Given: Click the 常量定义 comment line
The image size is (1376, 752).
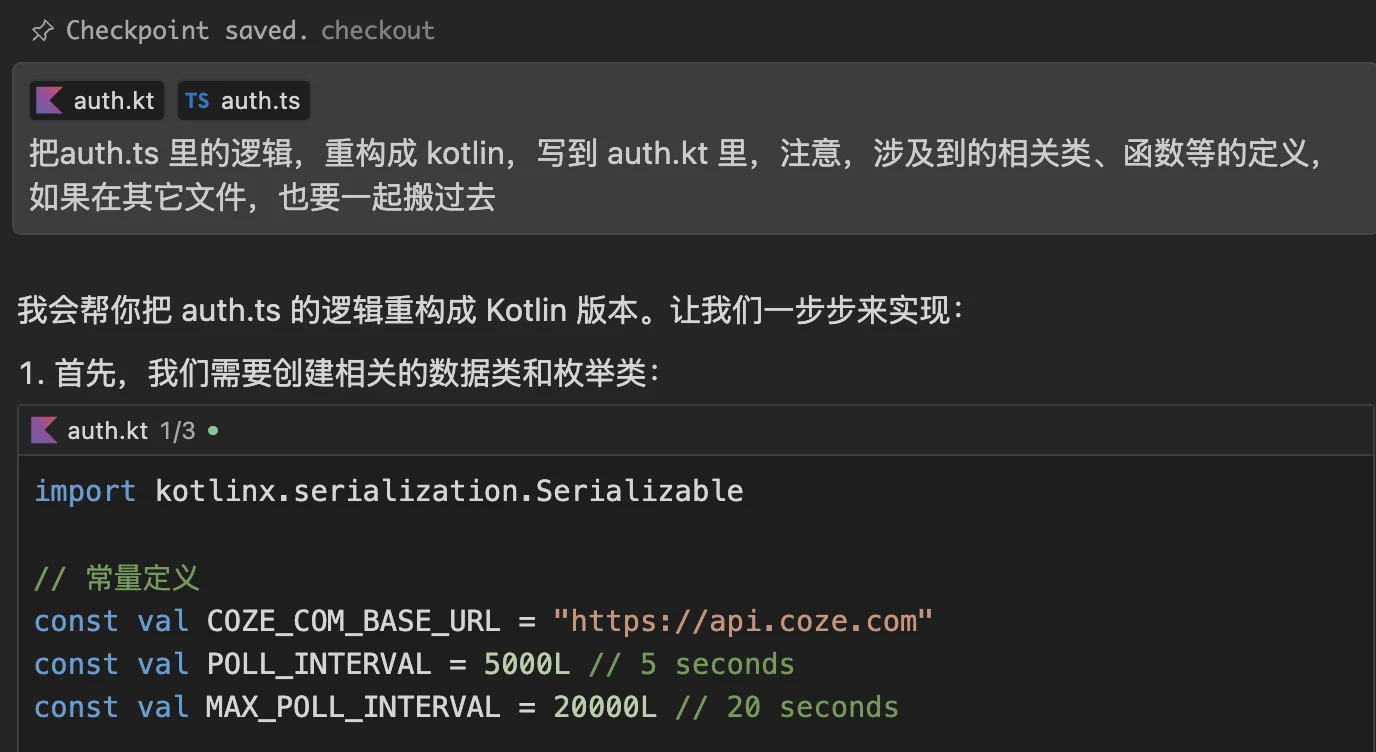Looking at the screenshot, I should [x=117, y=578].
